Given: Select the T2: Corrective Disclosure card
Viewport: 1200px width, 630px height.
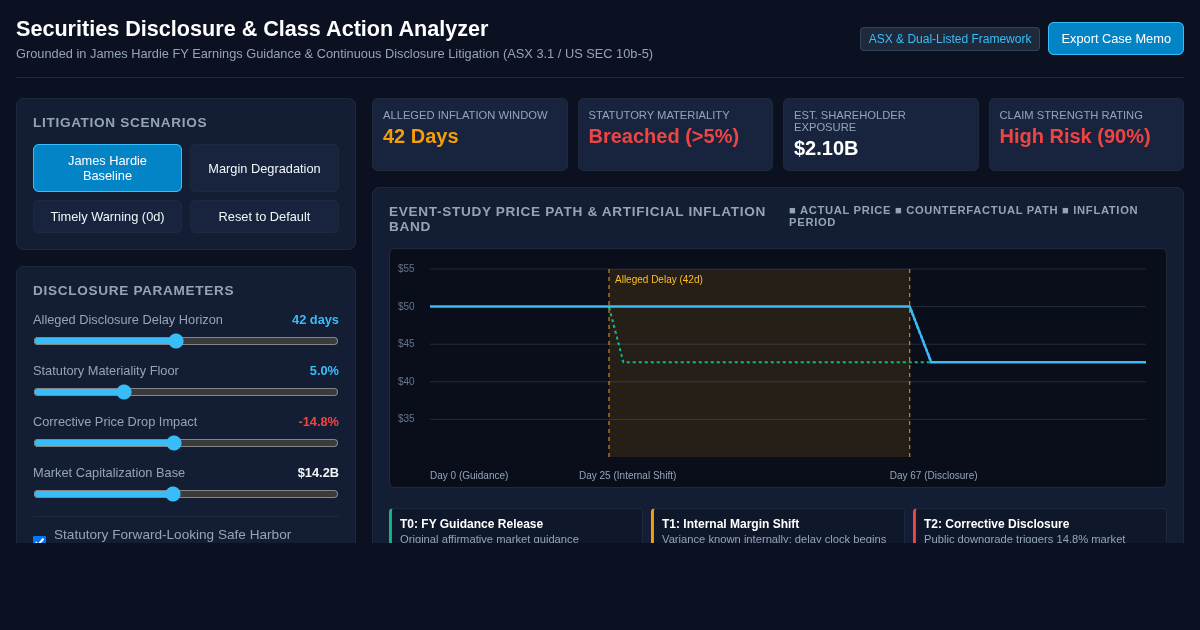Looking at the screenshot, I should pos(1040,526).
